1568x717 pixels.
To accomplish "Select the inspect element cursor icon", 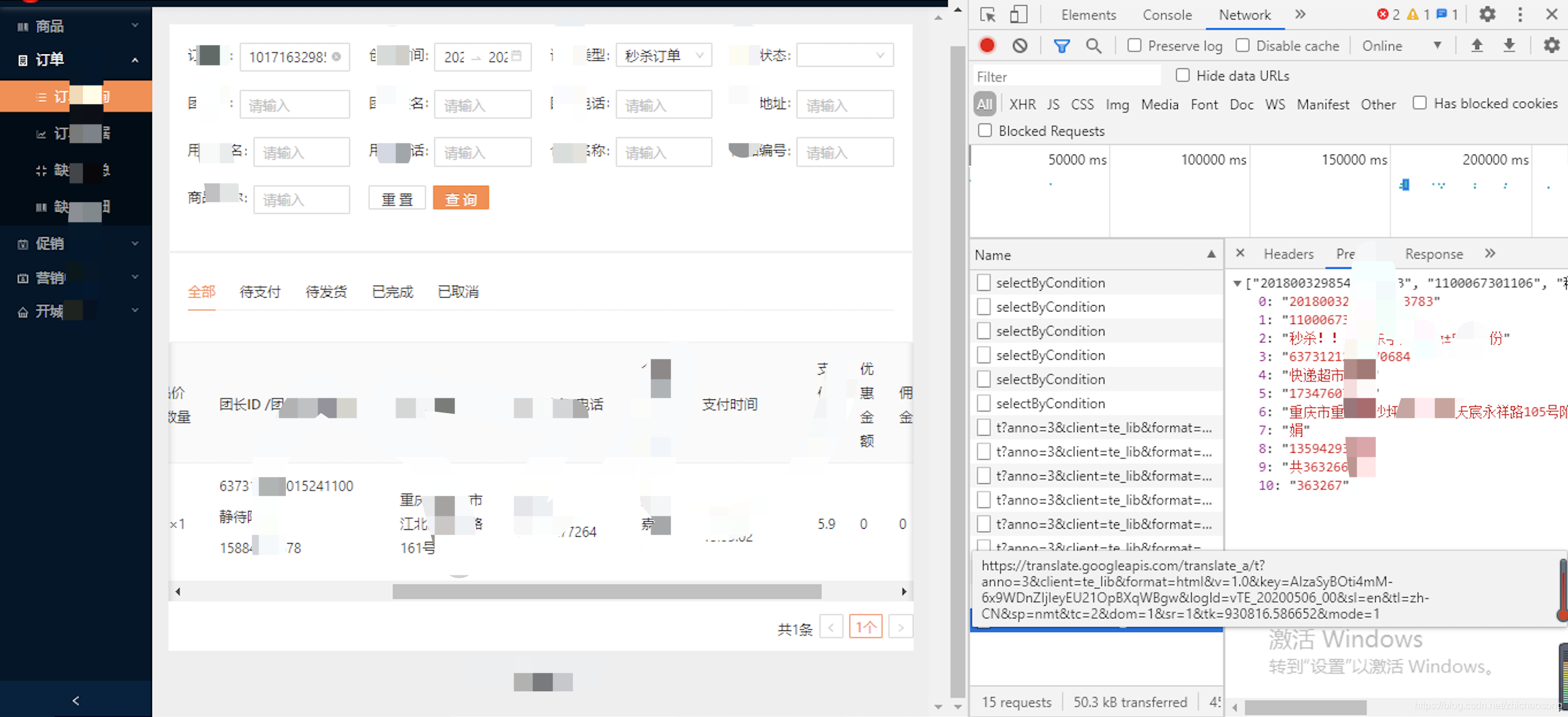I will coord(988,14).
